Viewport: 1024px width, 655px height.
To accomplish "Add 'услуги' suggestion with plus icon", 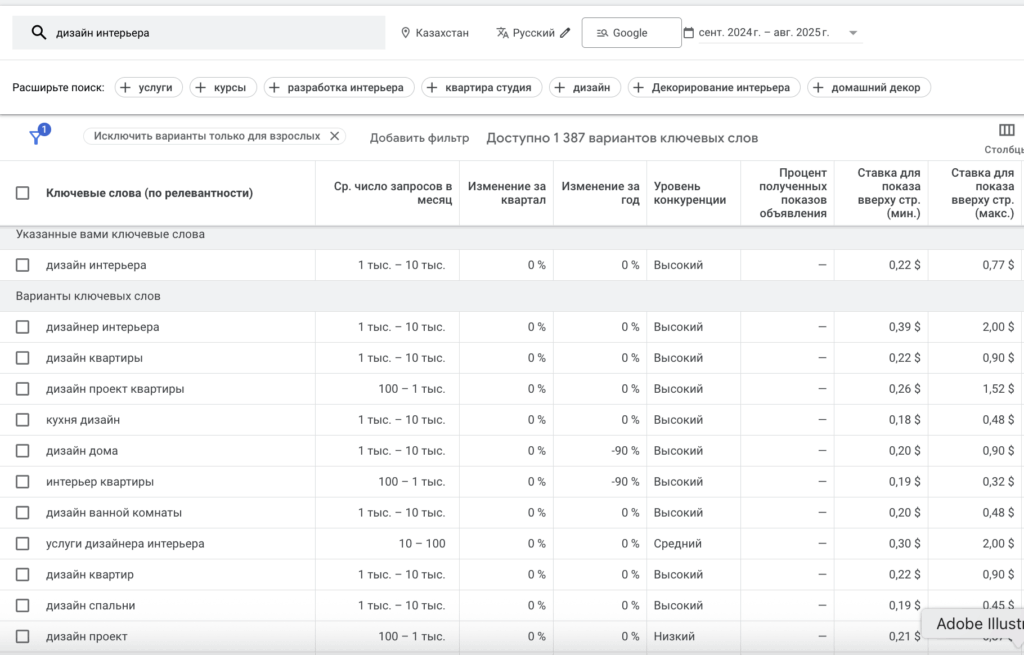I will (146, 88).
